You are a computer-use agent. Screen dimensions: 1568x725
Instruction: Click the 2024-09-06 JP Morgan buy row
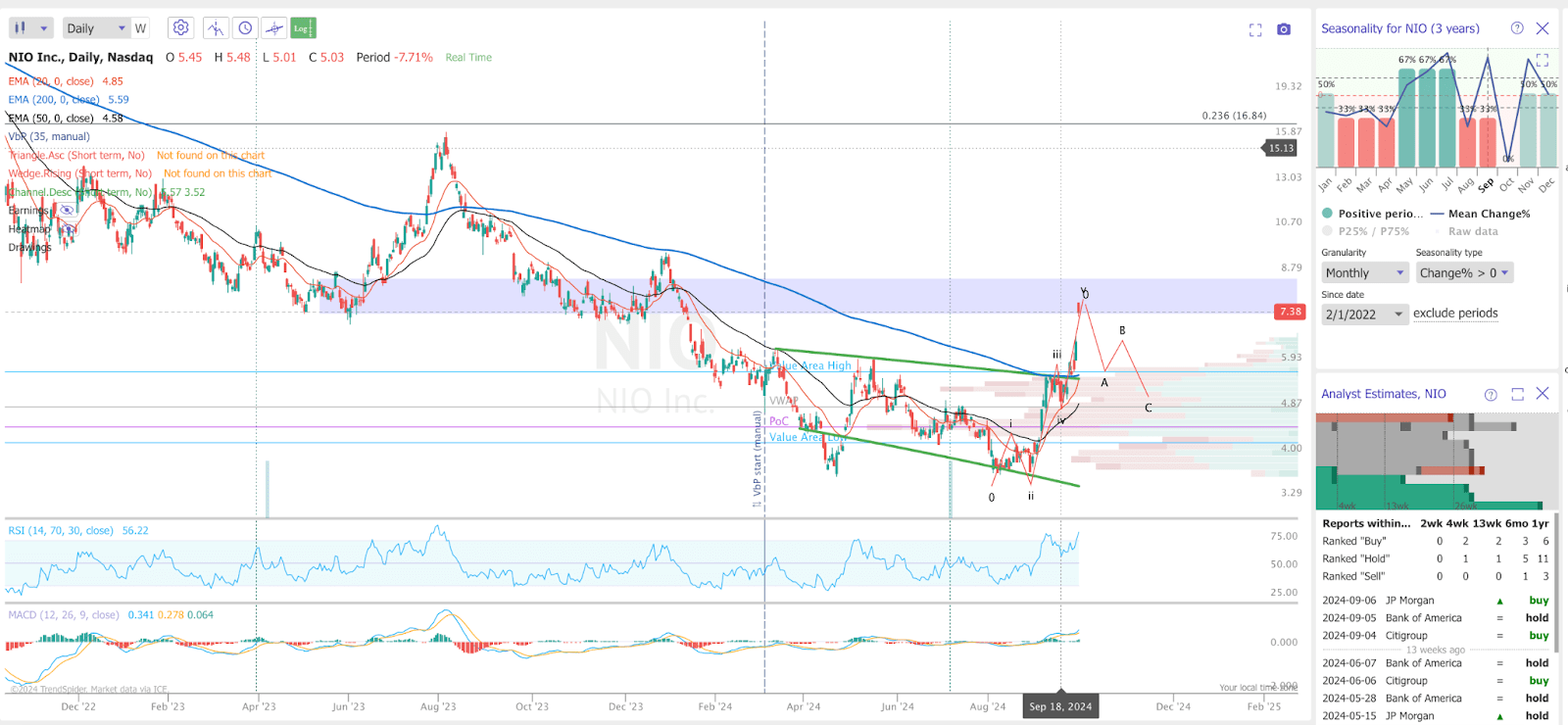pyautogui.click(x=1436, y=601)
